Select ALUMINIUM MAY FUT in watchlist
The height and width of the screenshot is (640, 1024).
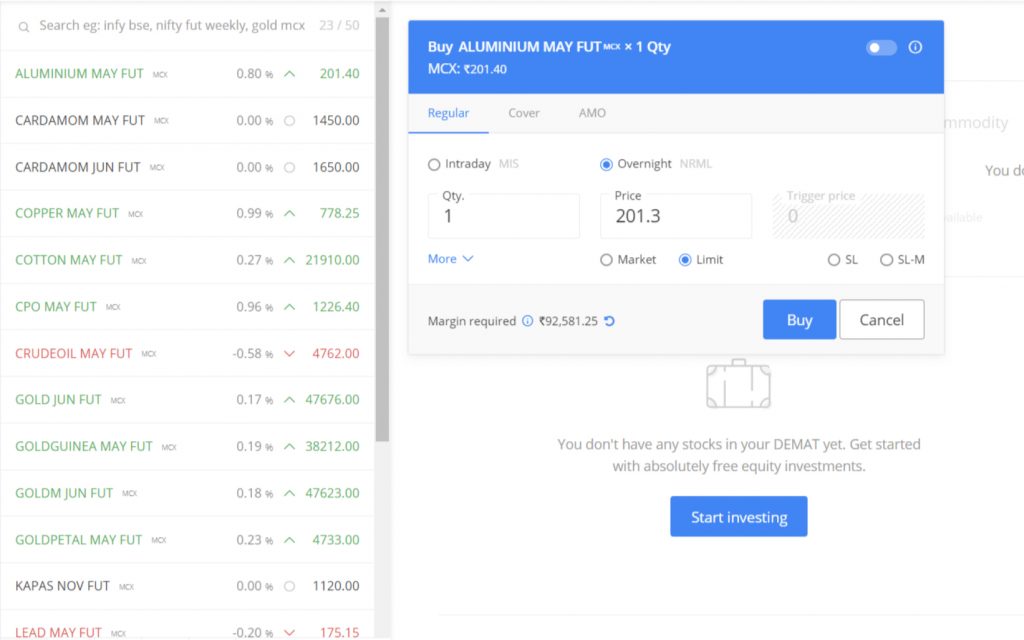(187, 74)
